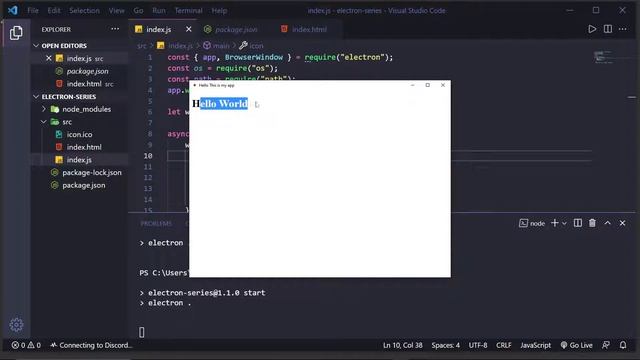Open the View menu
The height and width of the screenshot is (360, 640).
pos(116,11)
